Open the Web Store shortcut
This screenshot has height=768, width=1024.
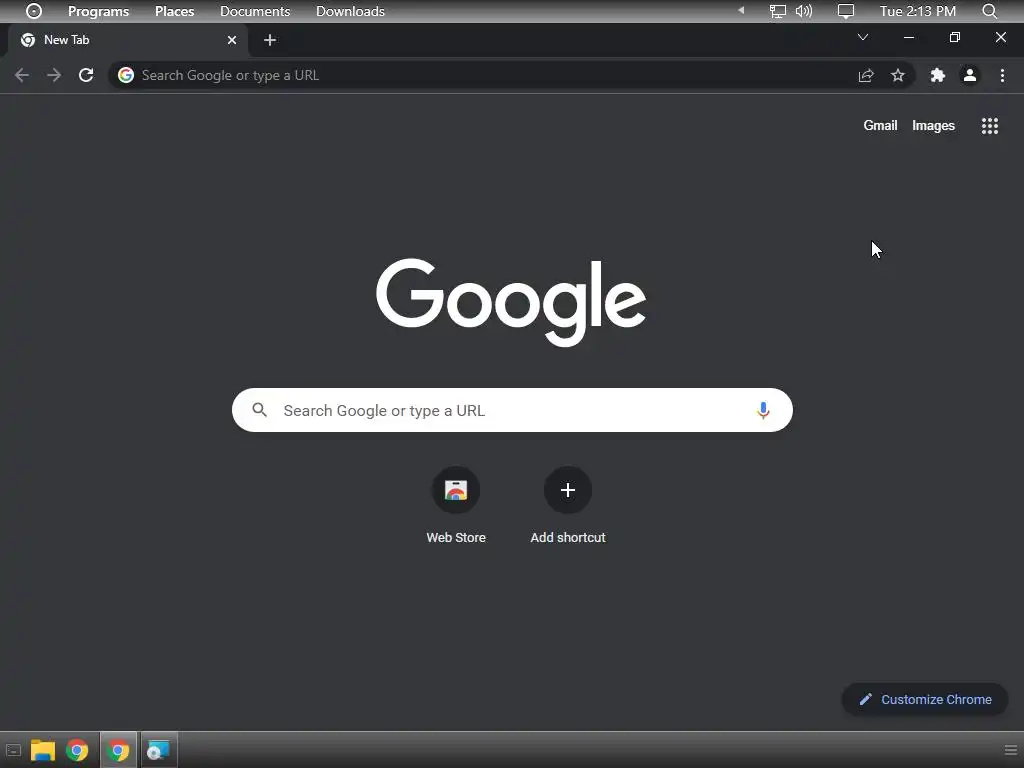pyautogui.click(x=456, y=505)
